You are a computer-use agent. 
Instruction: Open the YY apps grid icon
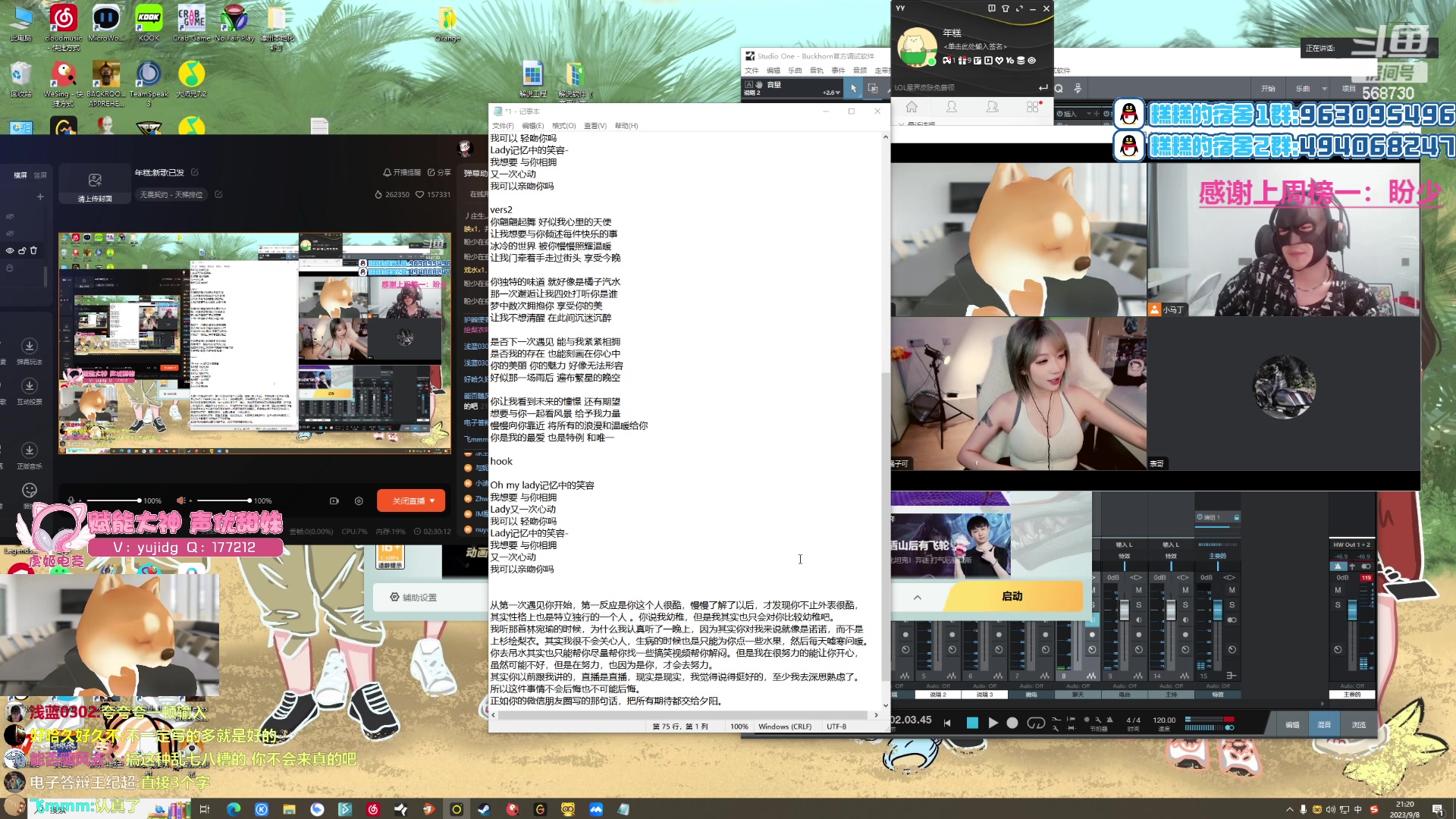tap(1033, 107)
